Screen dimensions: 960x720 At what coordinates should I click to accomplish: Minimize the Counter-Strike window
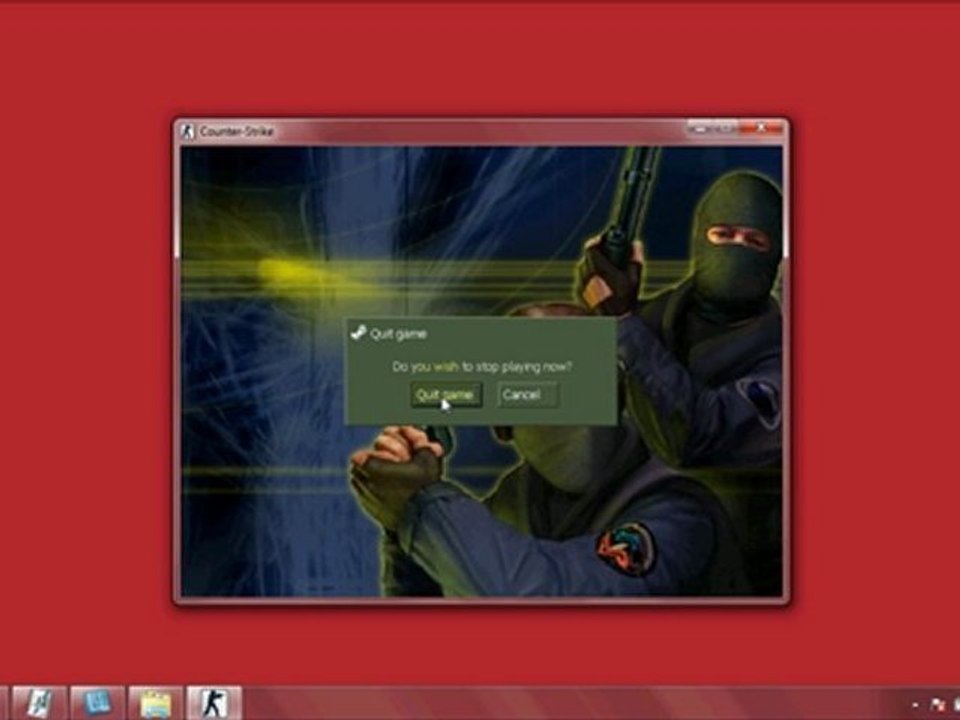(x=700, y=129)
